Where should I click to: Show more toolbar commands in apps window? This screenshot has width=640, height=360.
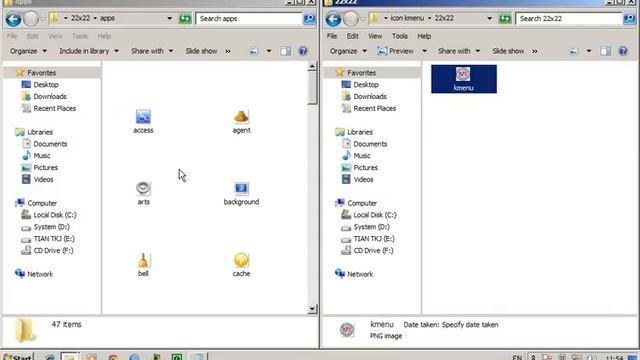coord(228,51)
